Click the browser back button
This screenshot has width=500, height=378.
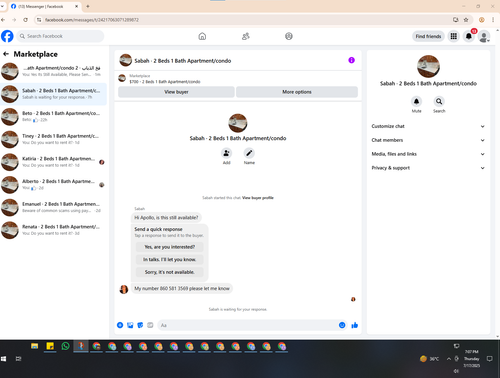point(3,20)
